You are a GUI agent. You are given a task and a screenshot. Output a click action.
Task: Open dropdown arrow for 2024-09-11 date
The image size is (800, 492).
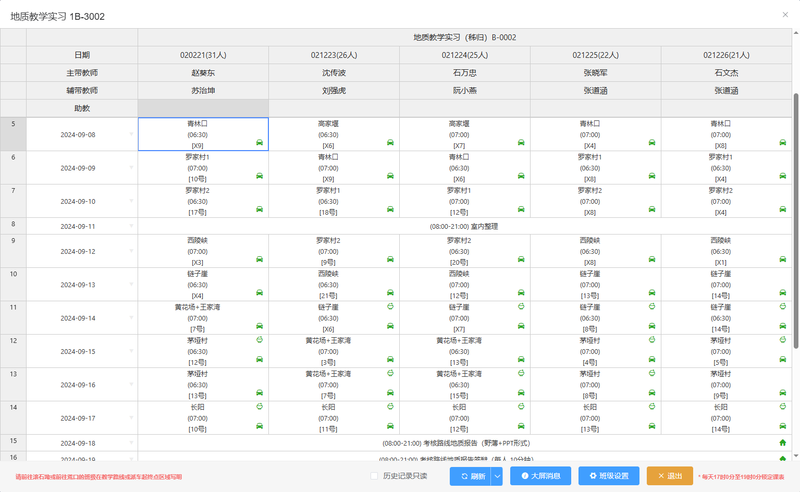(x=130, y=226)
